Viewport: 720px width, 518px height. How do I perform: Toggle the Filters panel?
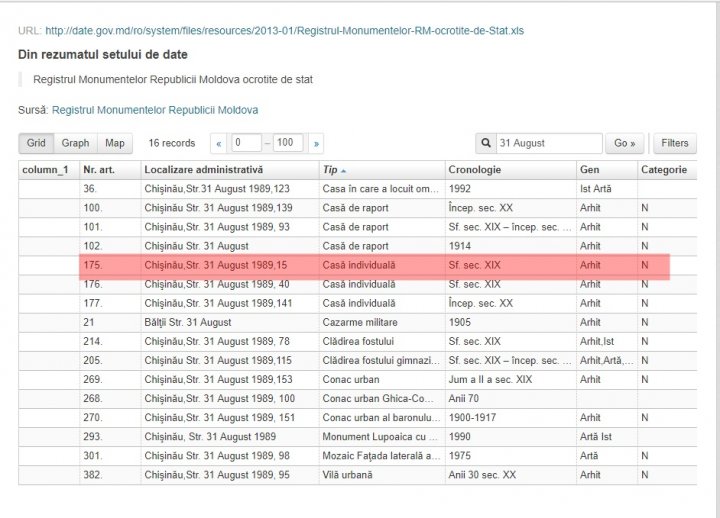674,143
